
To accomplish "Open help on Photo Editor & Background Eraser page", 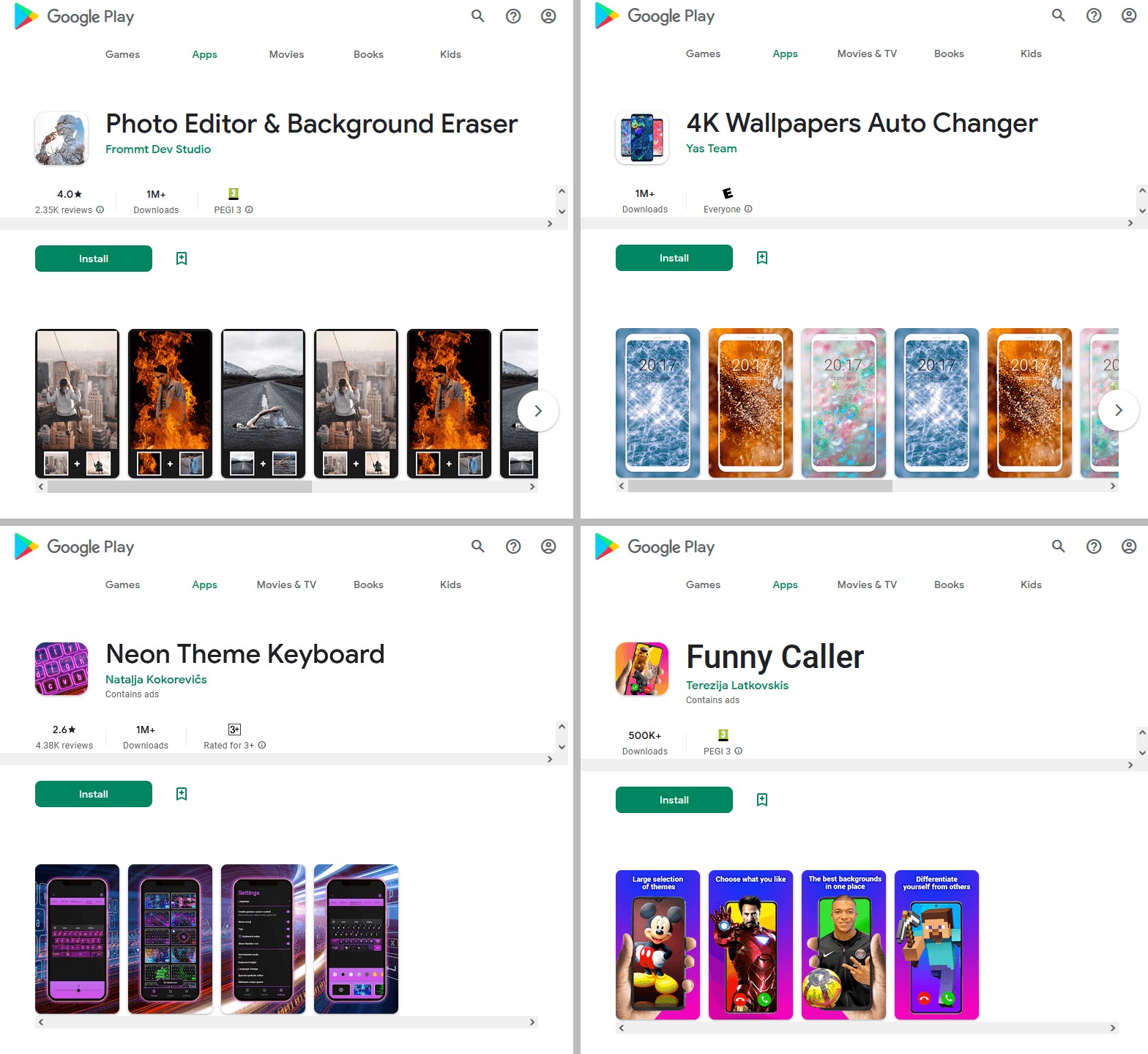I will click(513, 16).
